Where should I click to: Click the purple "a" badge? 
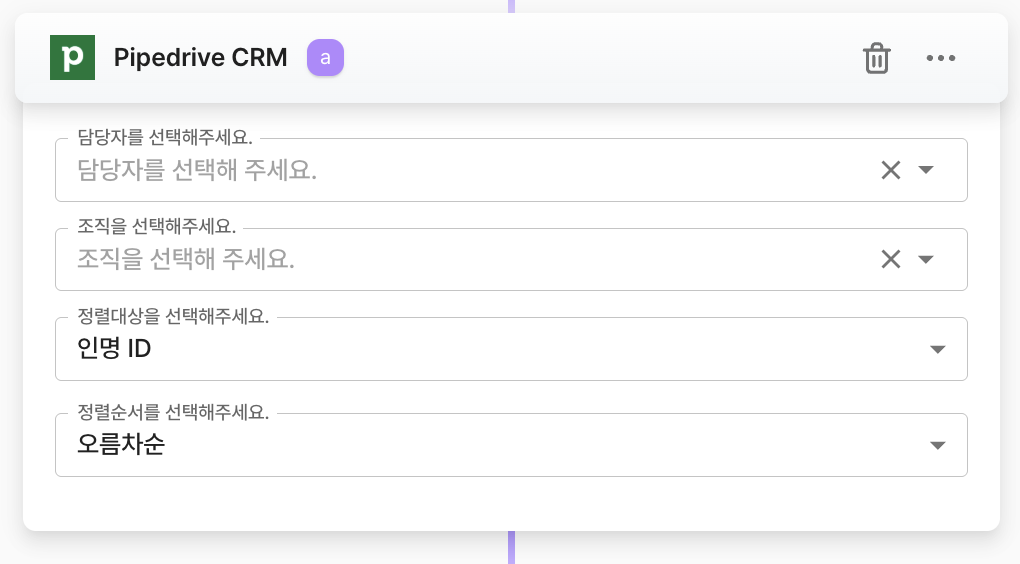[325, 58]
